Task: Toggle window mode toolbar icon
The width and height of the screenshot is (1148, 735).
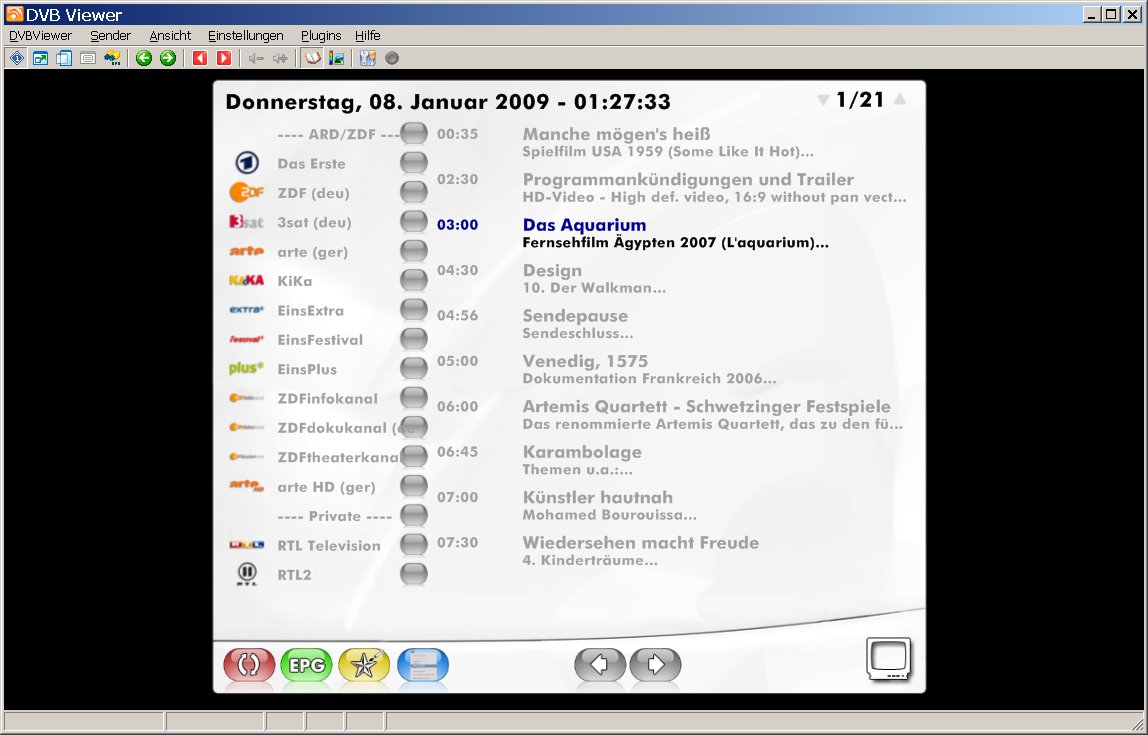Action: tap(40, 58)
